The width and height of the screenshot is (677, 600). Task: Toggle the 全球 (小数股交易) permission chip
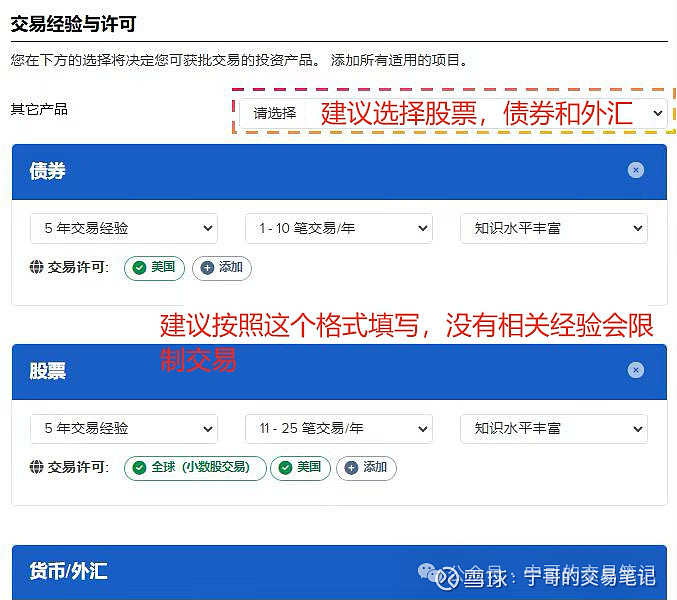(x=195, y=468)
